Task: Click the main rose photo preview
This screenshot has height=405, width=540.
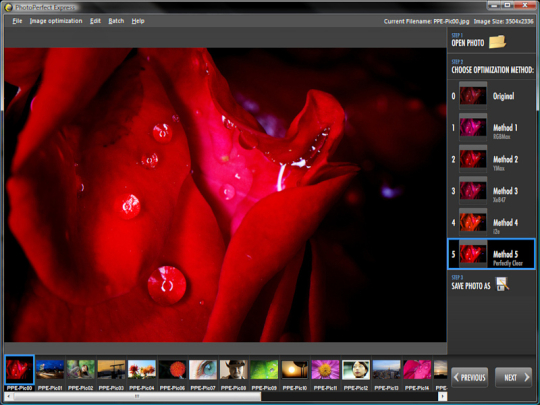Action: (x=225, y=195)
